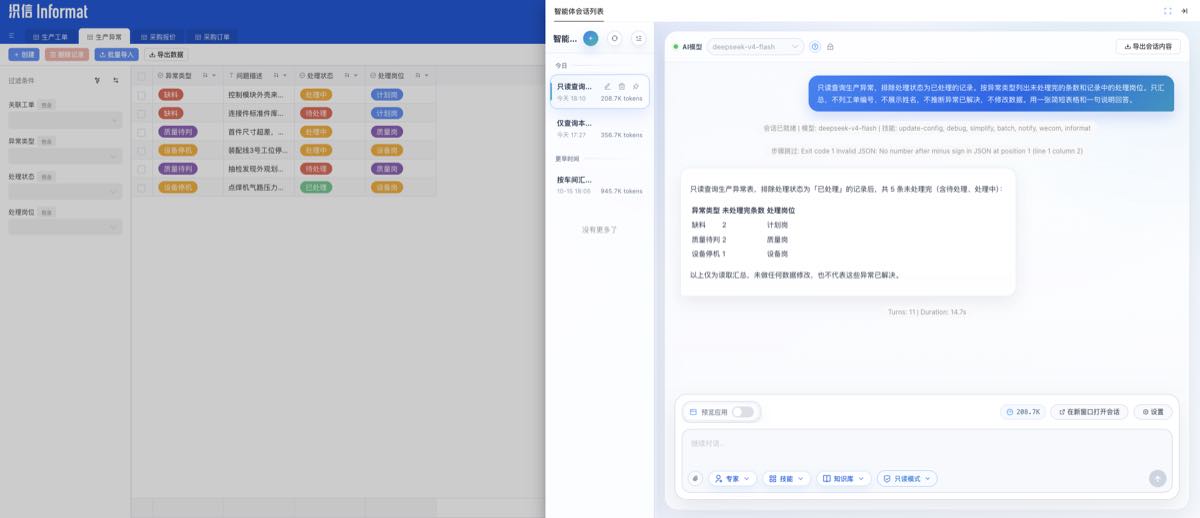Open the 异常类型 column header menu arrow
The image size is (1200, 518).
tap(215, 75)
